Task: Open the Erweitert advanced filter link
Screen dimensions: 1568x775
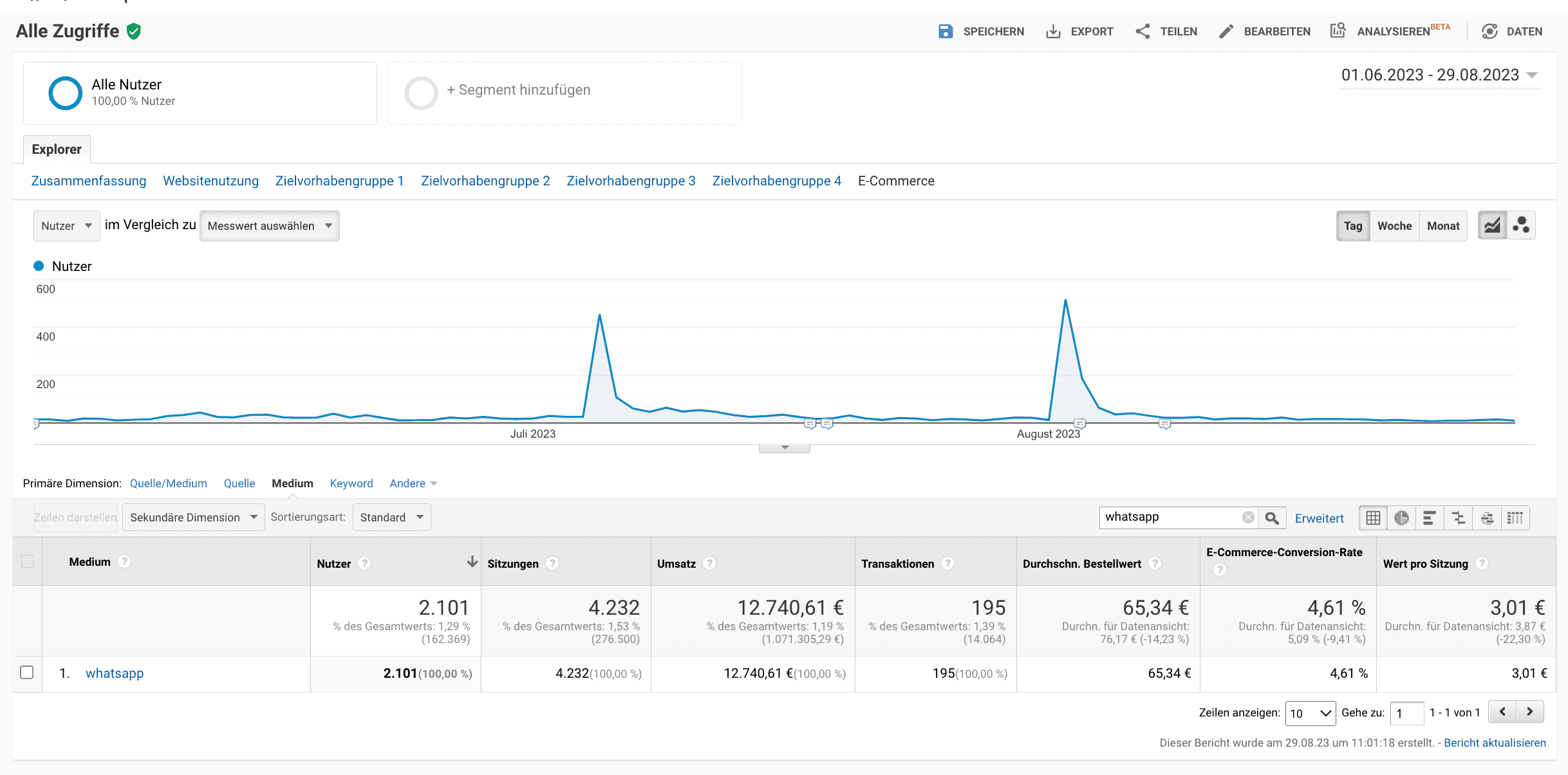Action: (1320, 518)
